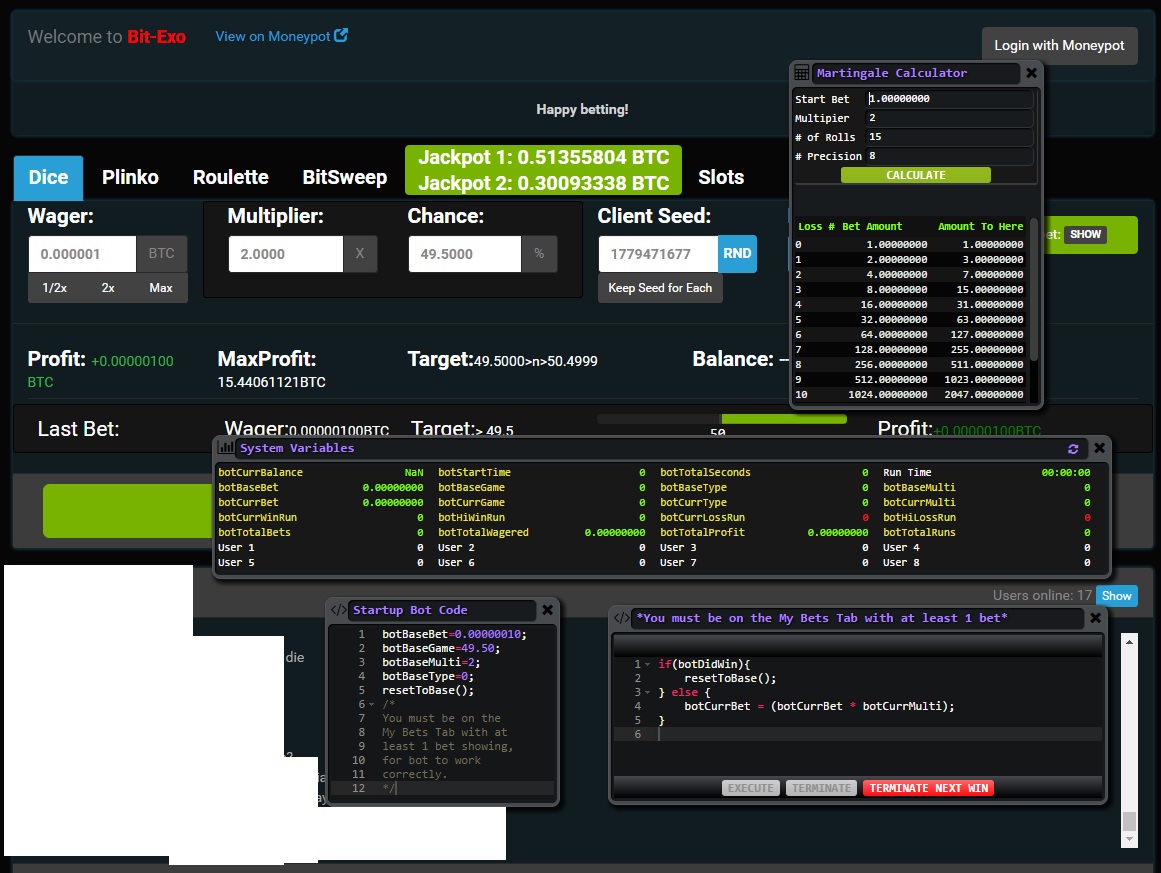The height and width of the screenshot is (873, 1161).
Task: Close the bot script editor window
Action: point(1096,618)
